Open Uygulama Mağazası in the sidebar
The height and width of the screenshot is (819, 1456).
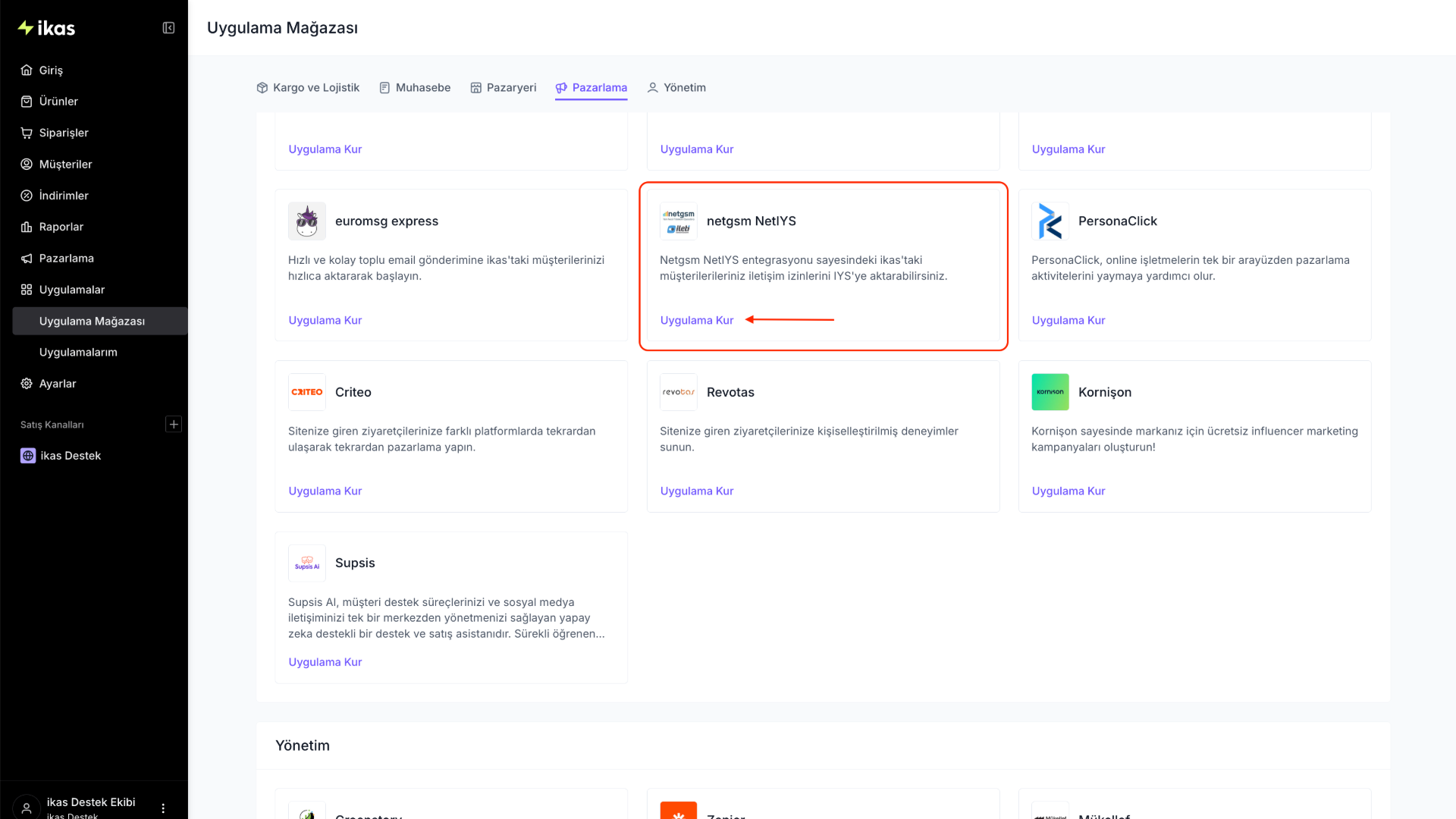point(100,322)
